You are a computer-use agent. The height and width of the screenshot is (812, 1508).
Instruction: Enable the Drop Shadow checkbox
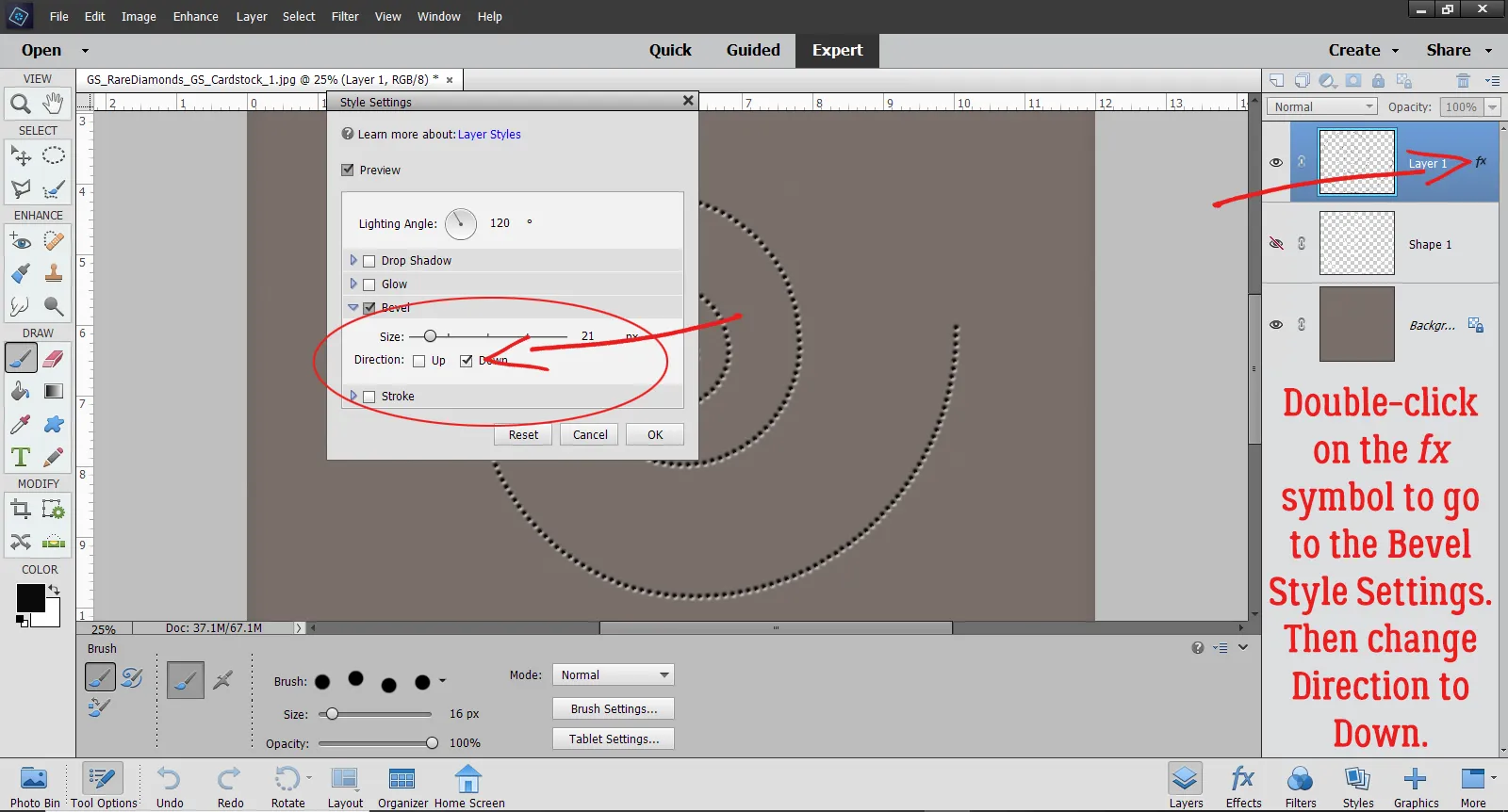369,261
